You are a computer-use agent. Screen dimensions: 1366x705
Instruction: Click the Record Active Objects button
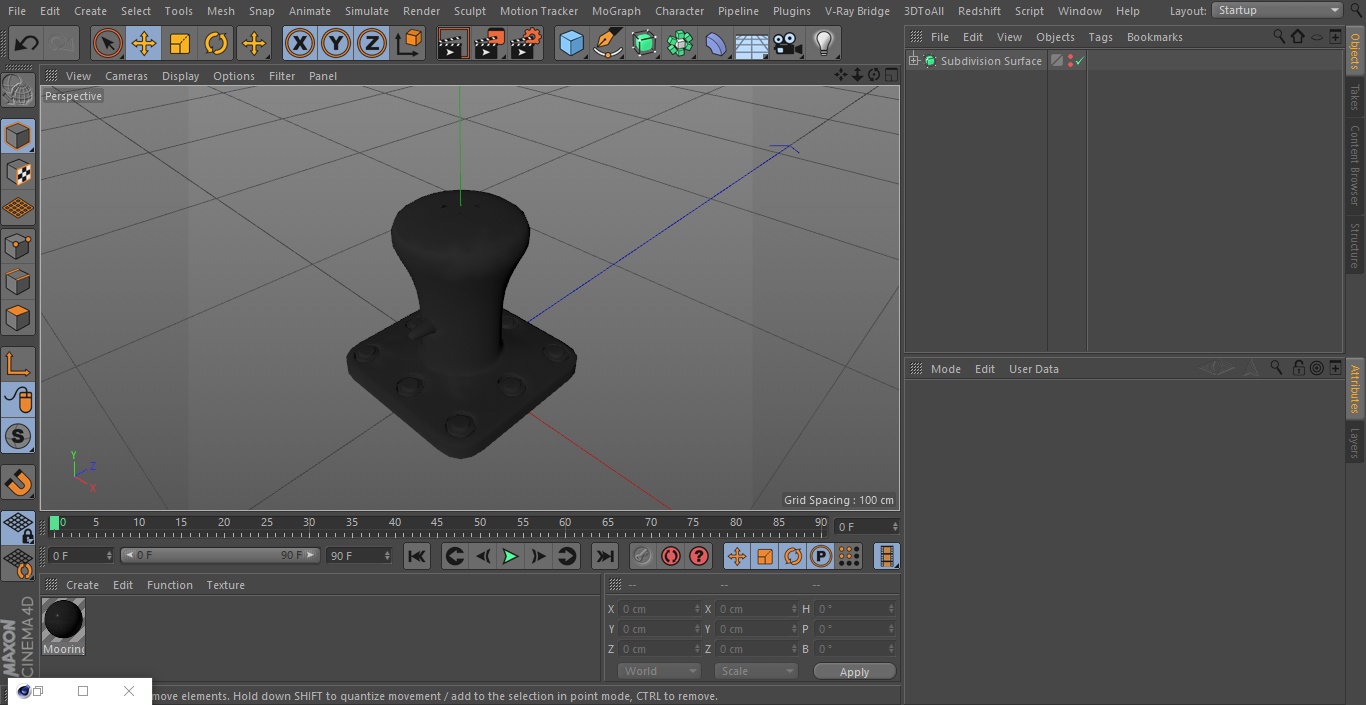click(642, 556)
